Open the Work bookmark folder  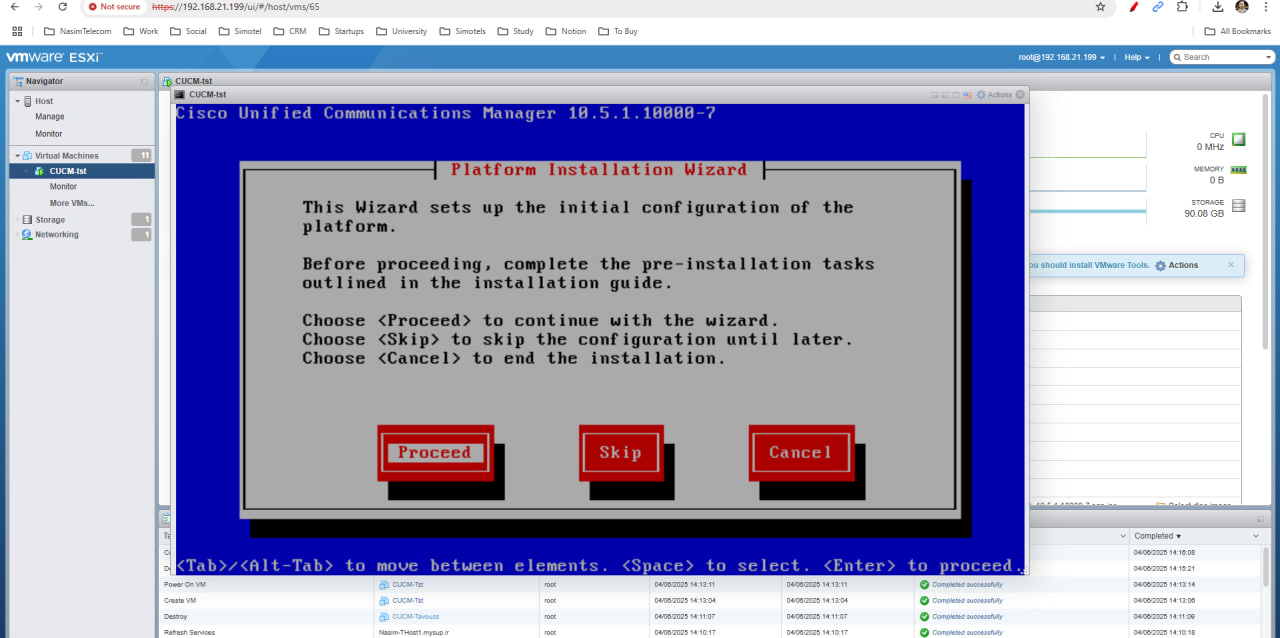click(141, 31)
